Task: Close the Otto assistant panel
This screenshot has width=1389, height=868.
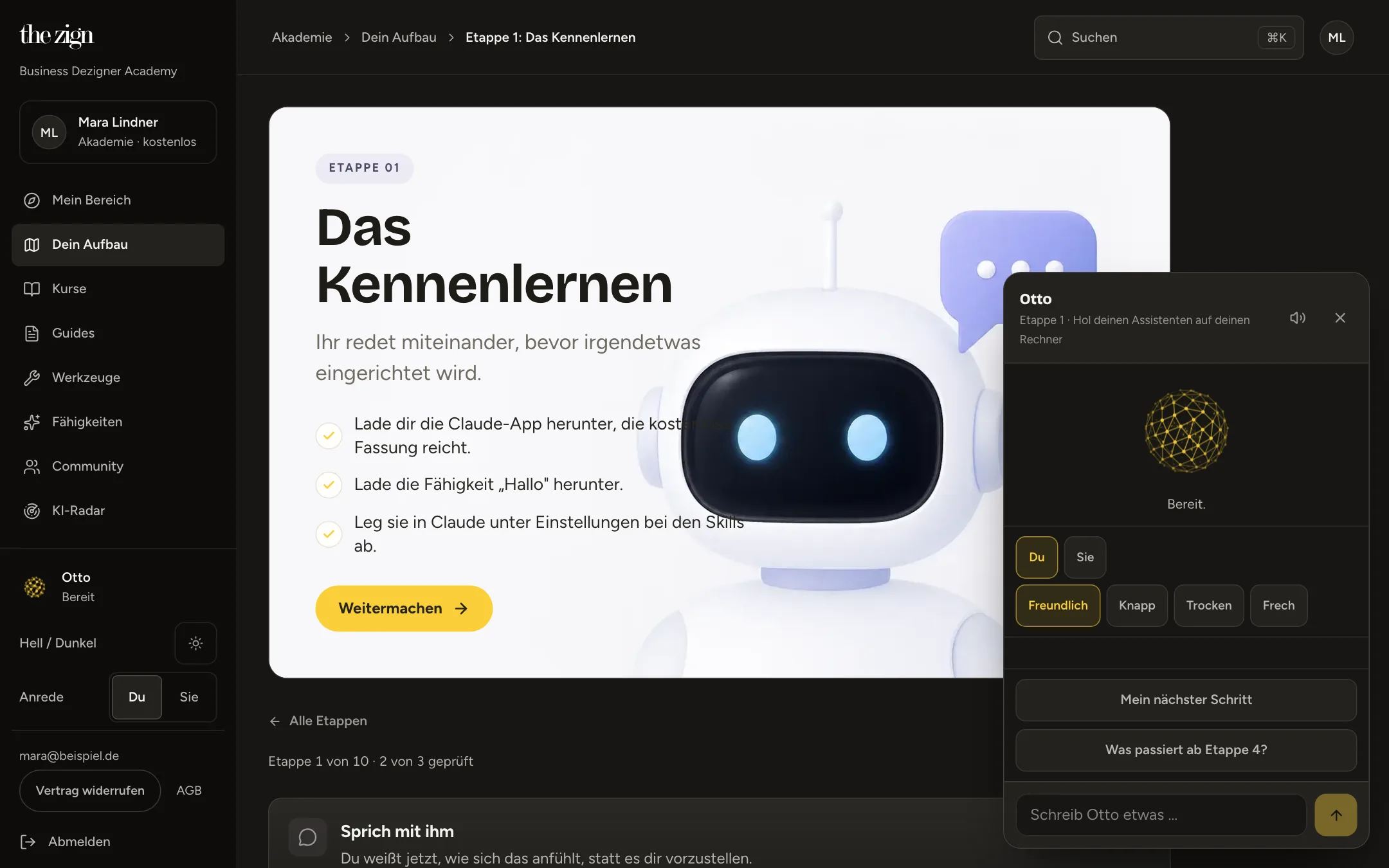Action: tap(1340, 318)
